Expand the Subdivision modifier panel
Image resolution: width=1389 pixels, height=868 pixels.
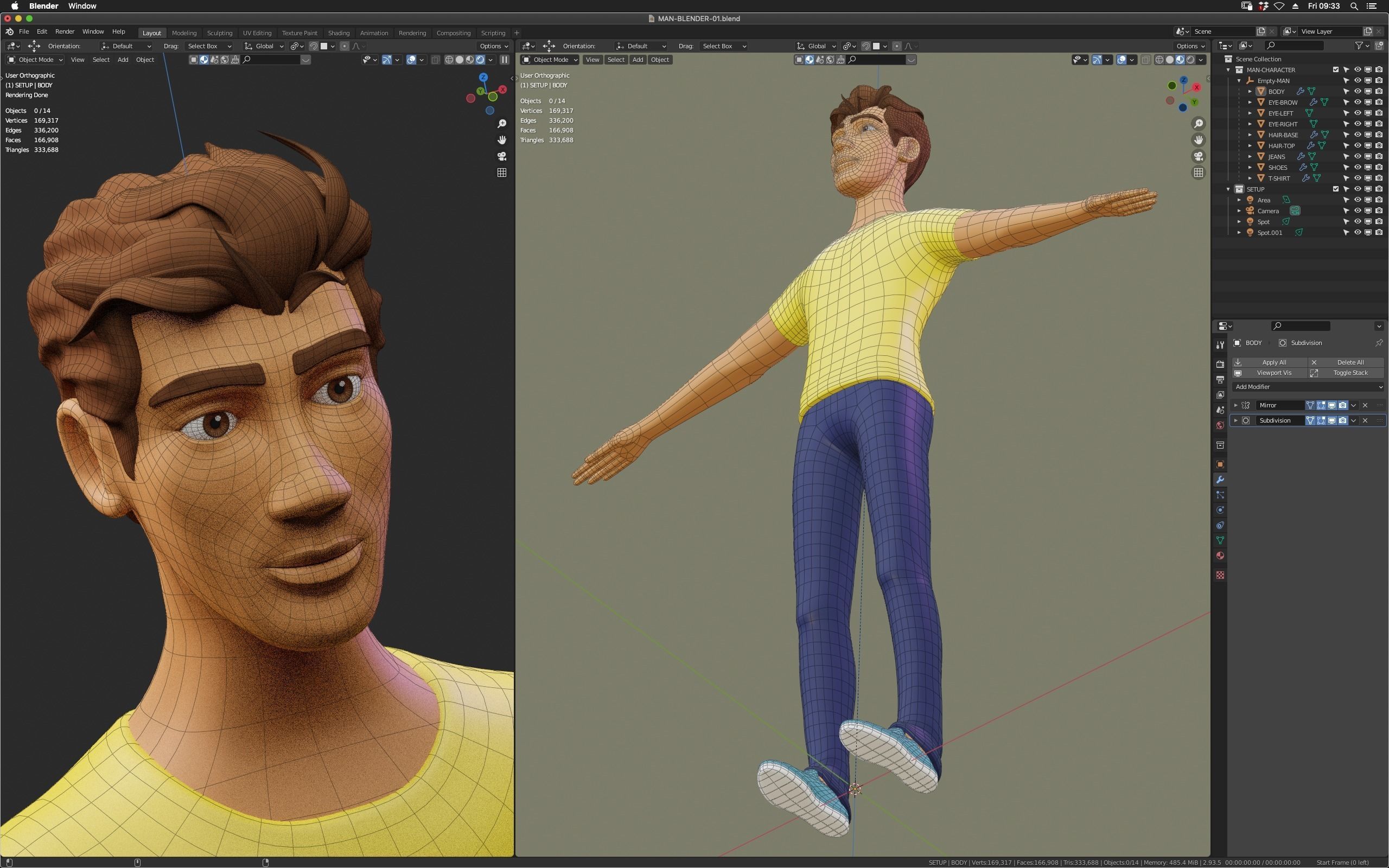click(x=1236, y=420)
